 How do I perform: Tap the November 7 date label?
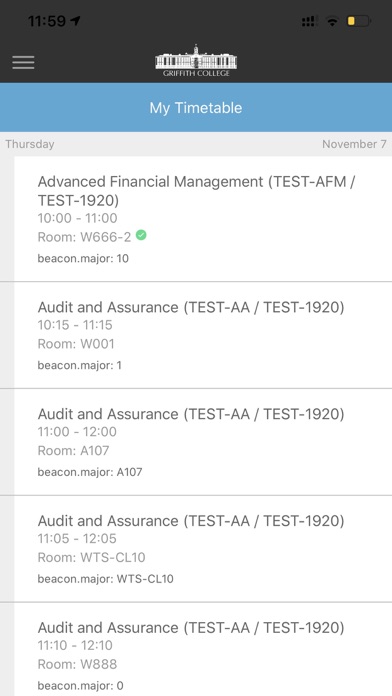click(x=354, y=144)
